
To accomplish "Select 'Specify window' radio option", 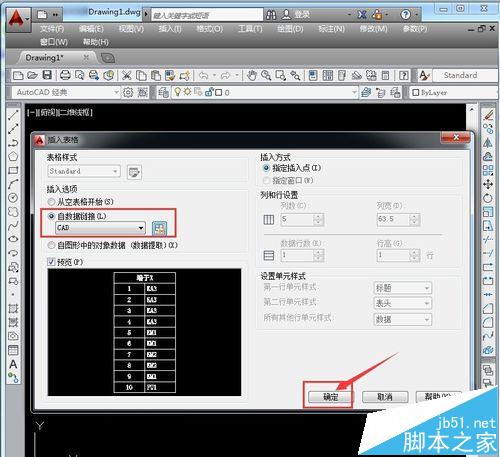I will point(266,181).
